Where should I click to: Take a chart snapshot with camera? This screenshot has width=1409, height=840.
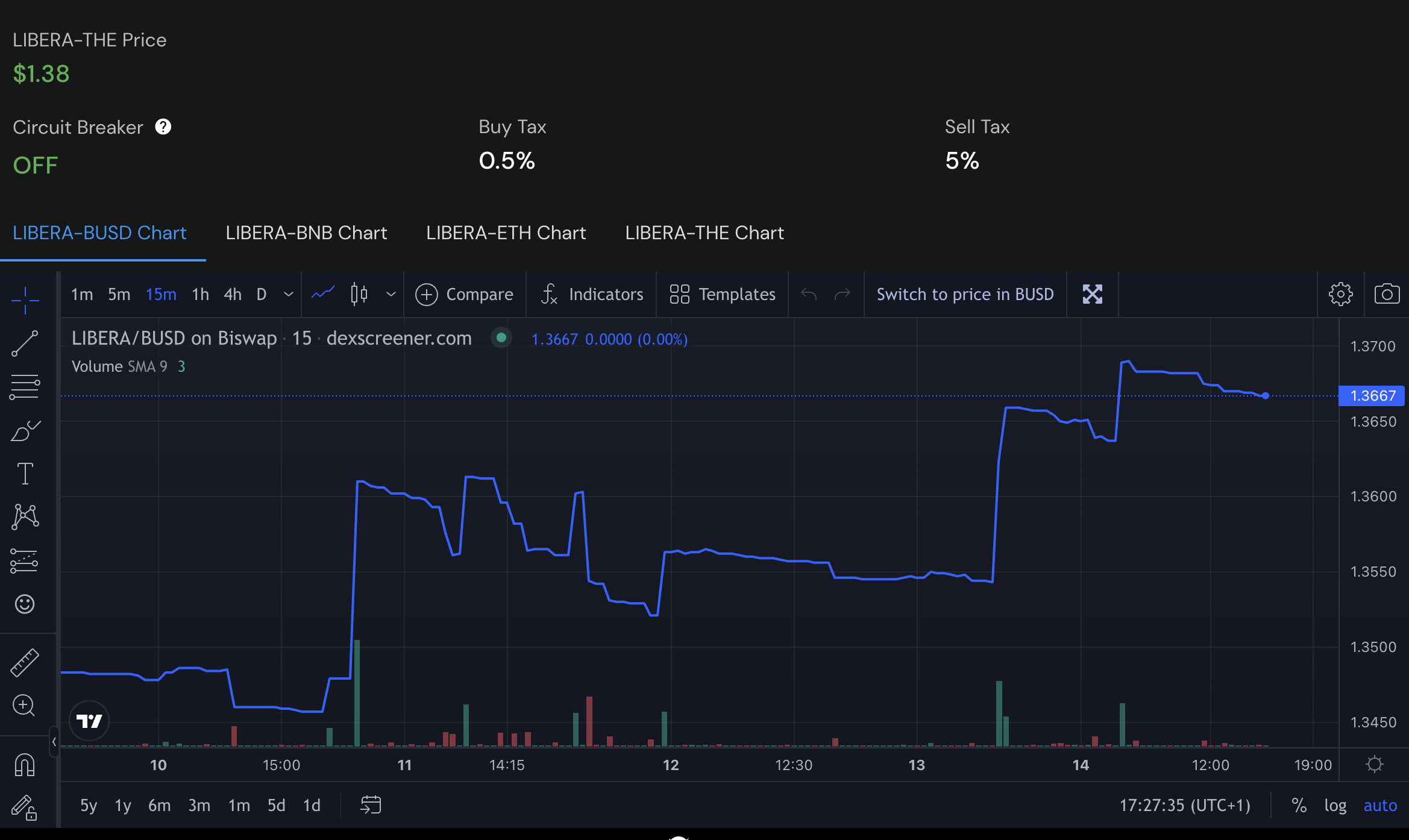(1387, 294)
